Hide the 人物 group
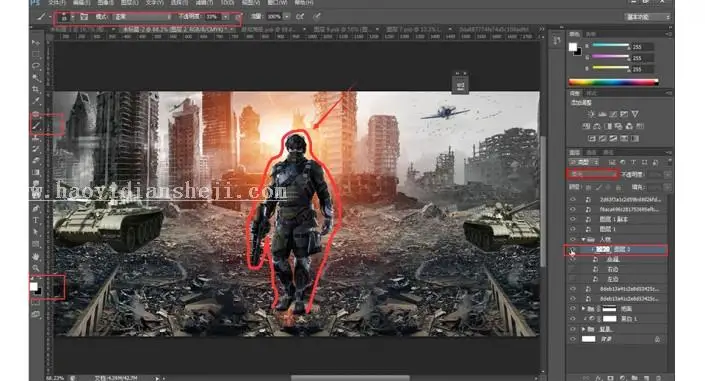 click(573, 239)
